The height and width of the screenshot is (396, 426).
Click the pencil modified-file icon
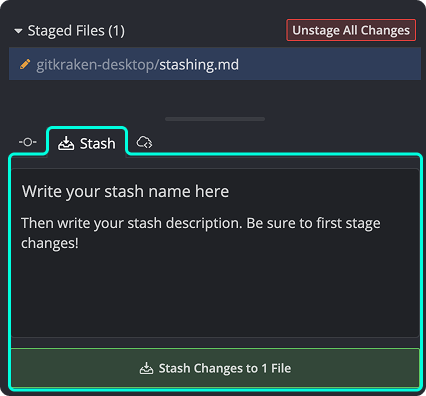[25, 64]
